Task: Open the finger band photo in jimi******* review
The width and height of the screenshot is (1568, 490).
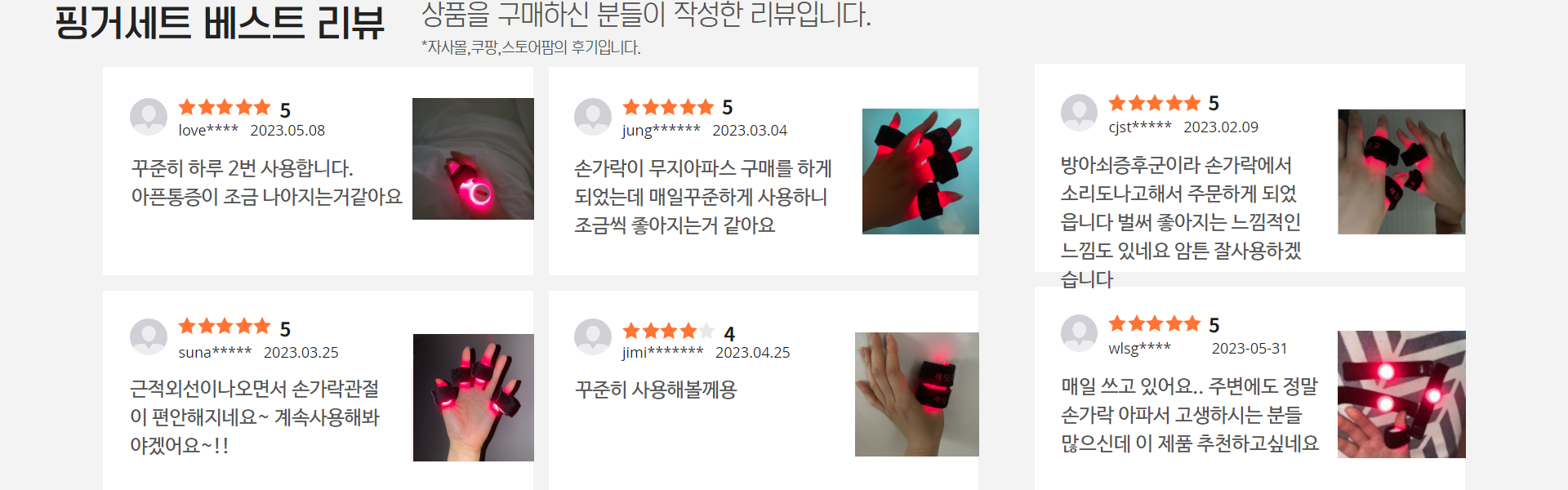Action: coord(917,394)
